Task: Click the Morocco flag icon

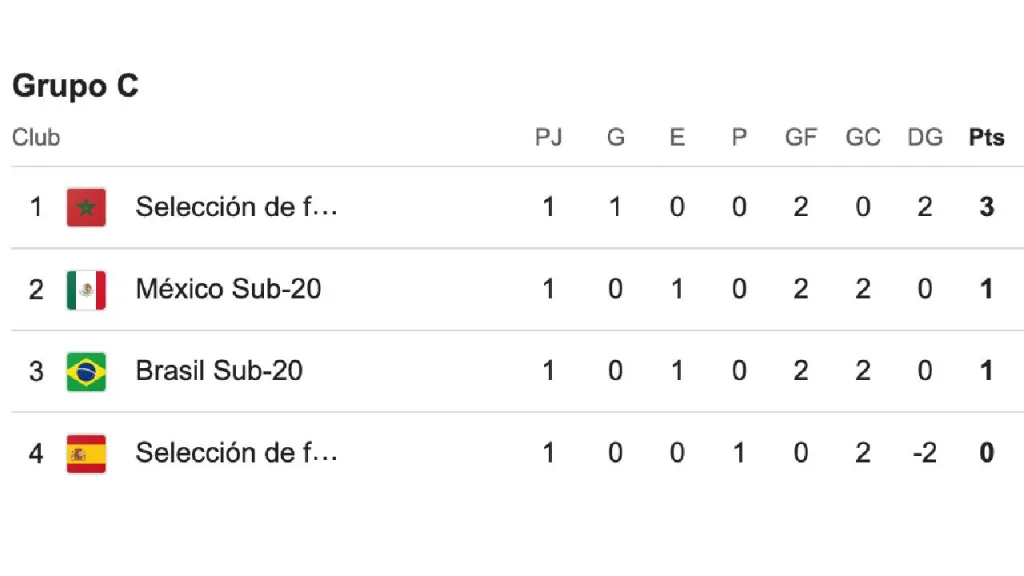Action: click(x=86, y=207)
